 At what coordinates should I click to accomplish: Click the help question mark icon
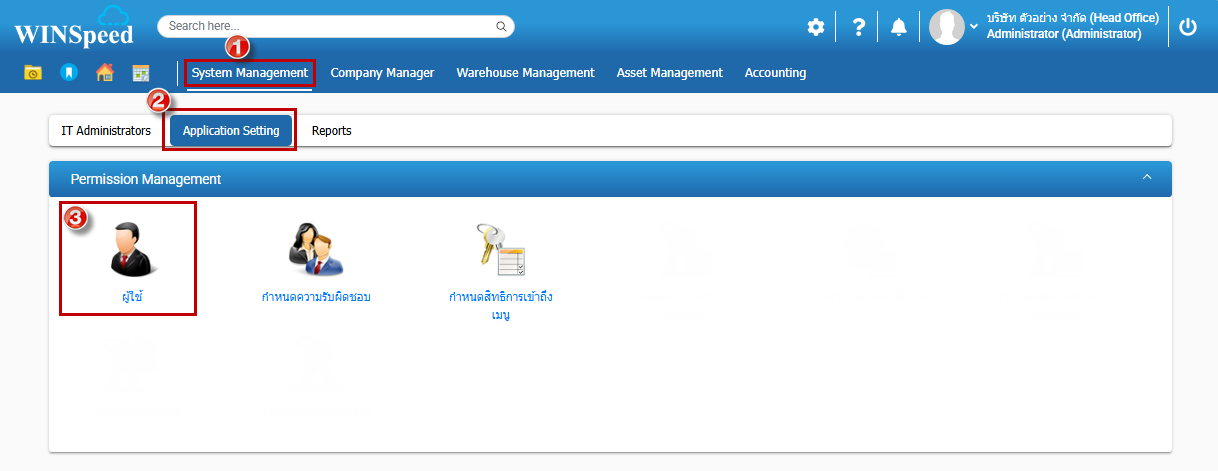(858, 27)
